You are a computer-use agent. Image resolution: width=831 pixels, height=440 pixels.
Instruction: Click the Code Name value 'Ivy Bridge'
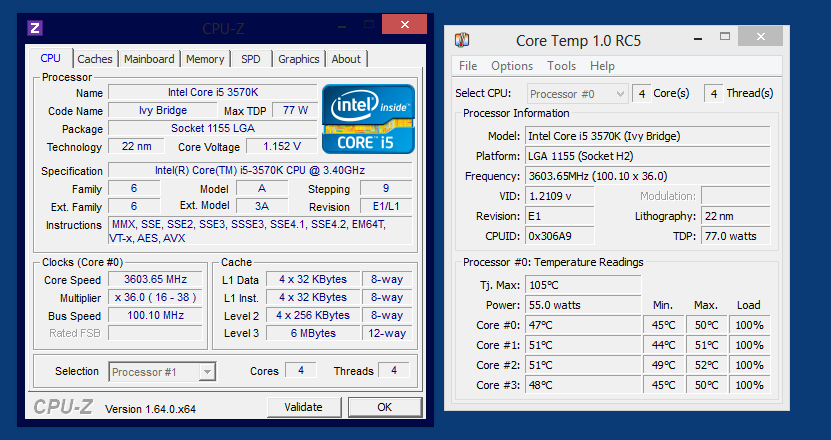(x=163, y=110)
